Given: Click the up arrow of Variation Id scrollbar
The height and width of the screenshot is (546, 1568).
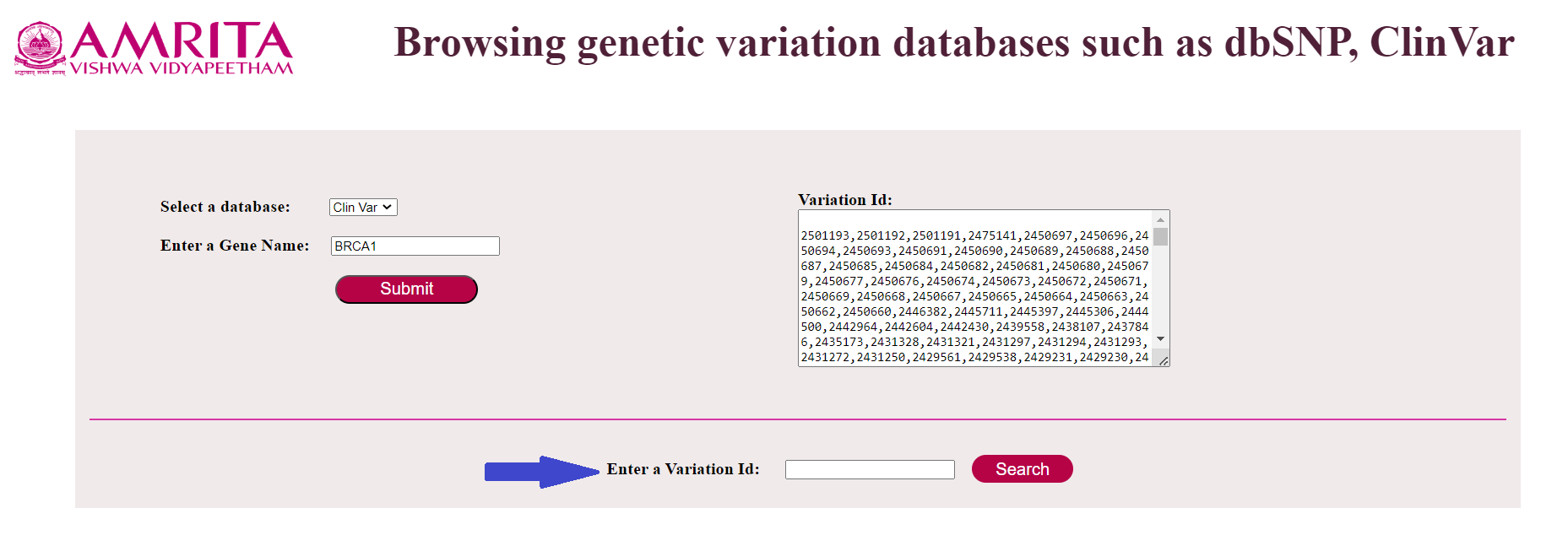Looking at the screenshot, I should coord(1160,219).
